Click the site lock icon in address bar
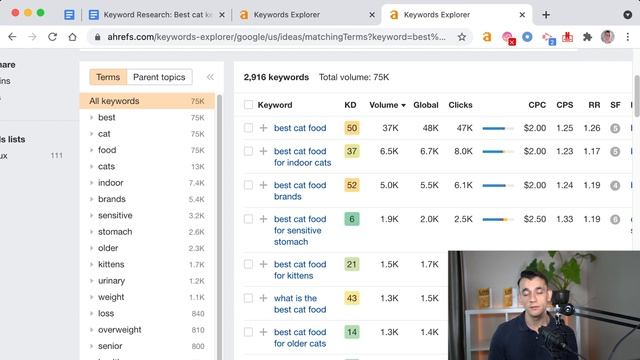The height and width of the screenshot is (360, 640). pyautogui.click(x=97, y=37)
